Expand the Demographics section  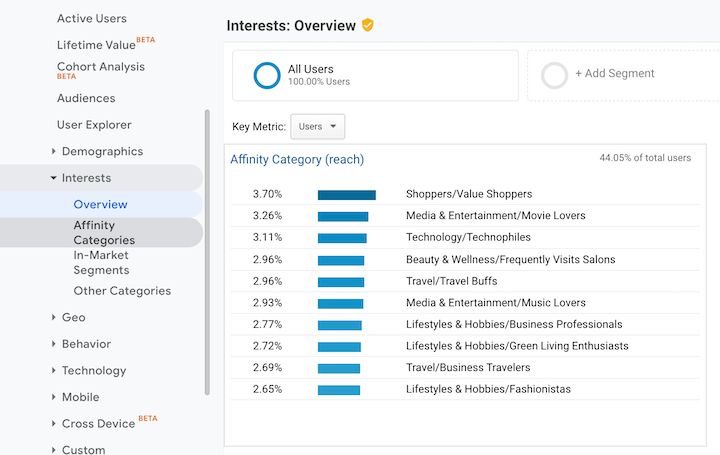tap(101, 152)
